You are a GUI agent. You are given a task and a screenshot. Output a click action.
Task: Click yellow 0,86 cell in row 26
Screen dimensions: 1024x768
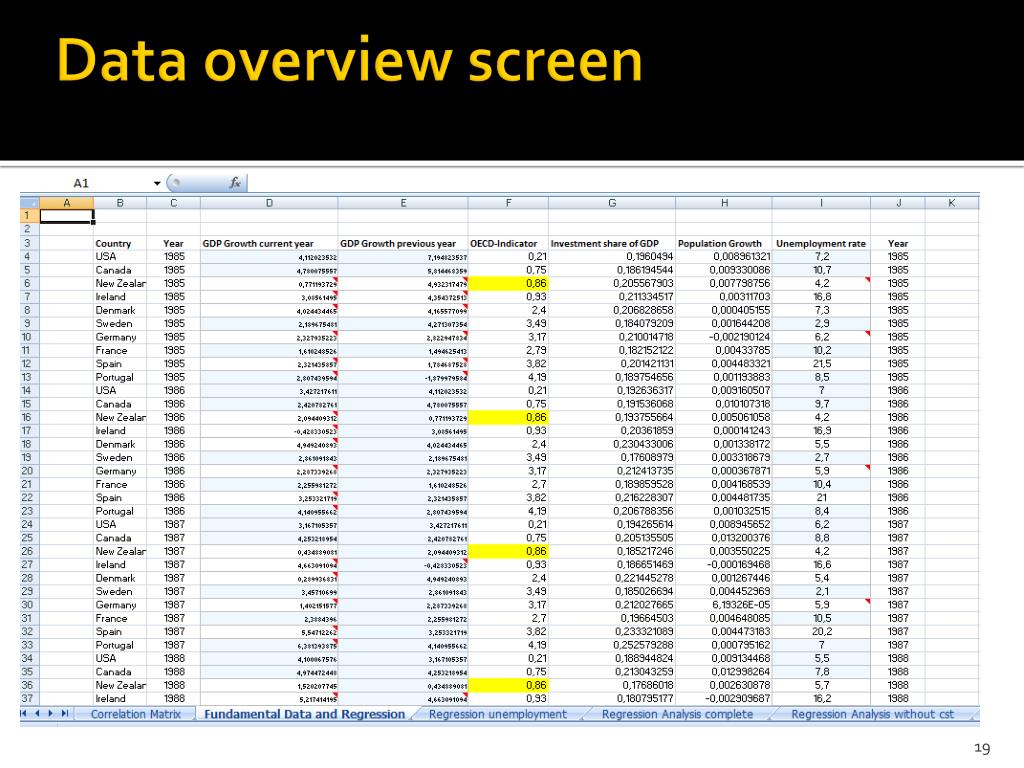click(508, 551)
